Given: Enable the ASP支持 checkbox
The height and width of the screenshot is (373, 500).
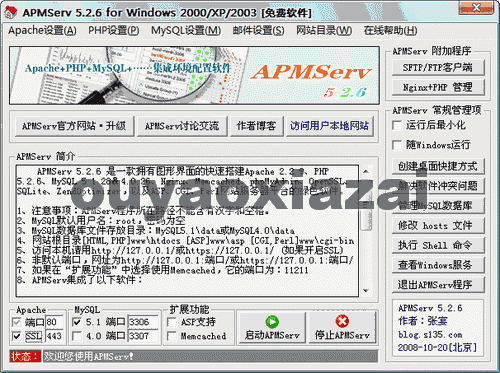Looking at the screenshot, I should (x=172, y=322).
